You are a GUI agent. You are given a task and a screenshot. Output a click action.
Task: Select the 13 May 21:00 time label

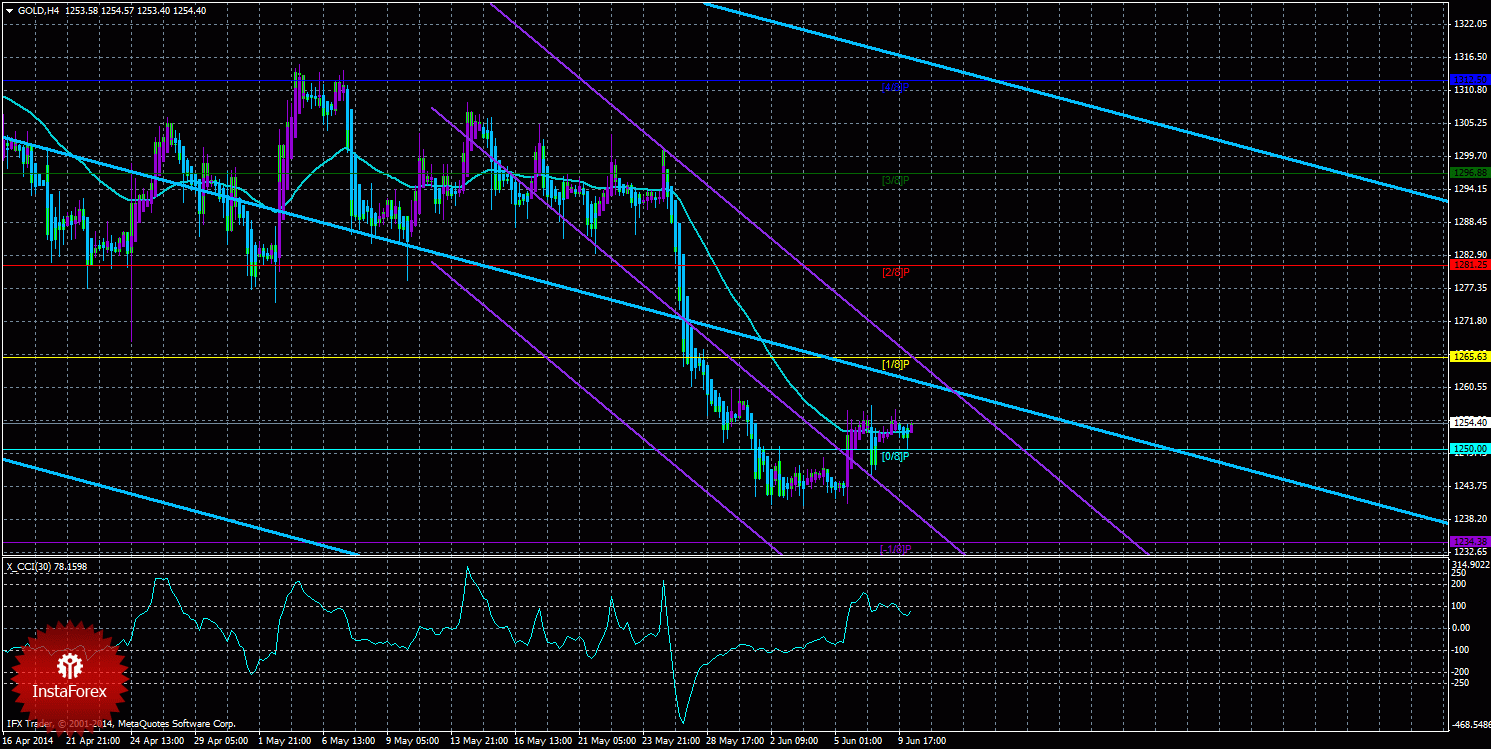click(x=481, y=742)
